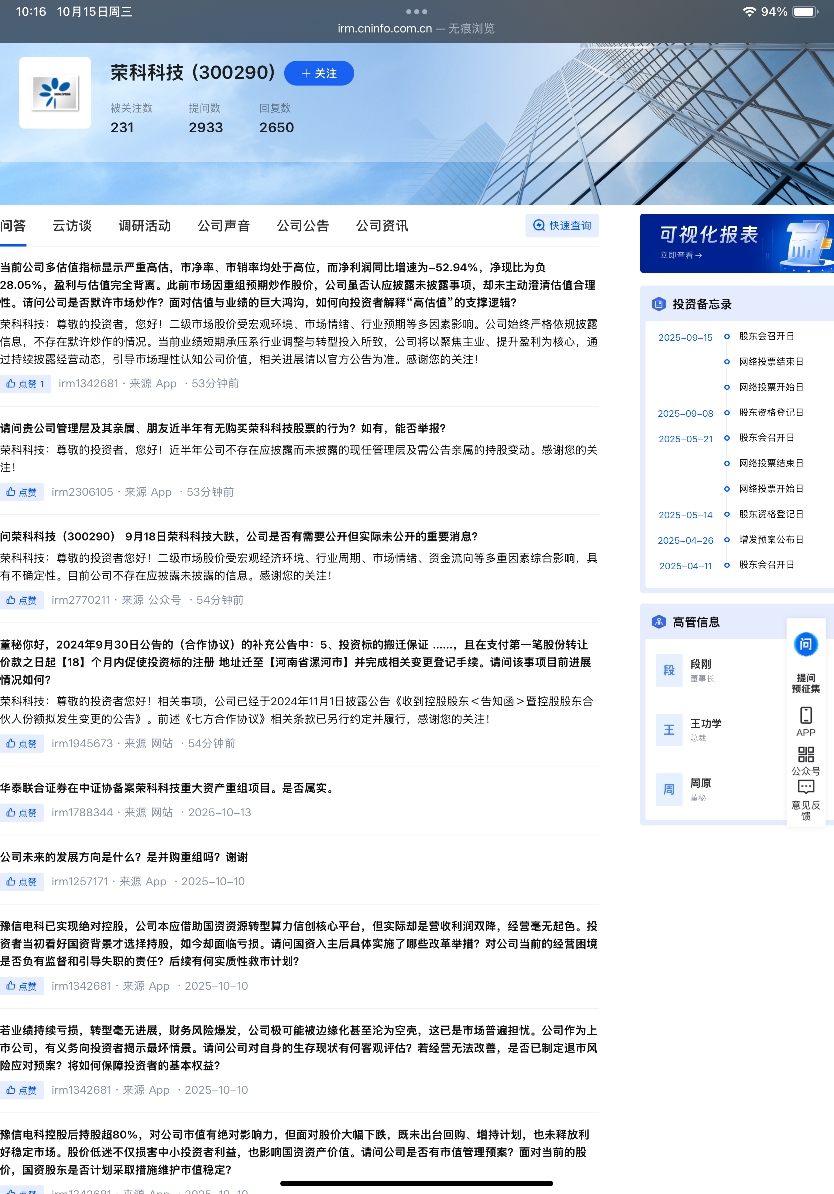Select the 公司公告 tab
The width and height of the screenshot is (834, 1194).
pyautogui.click(x=303, y=225)
